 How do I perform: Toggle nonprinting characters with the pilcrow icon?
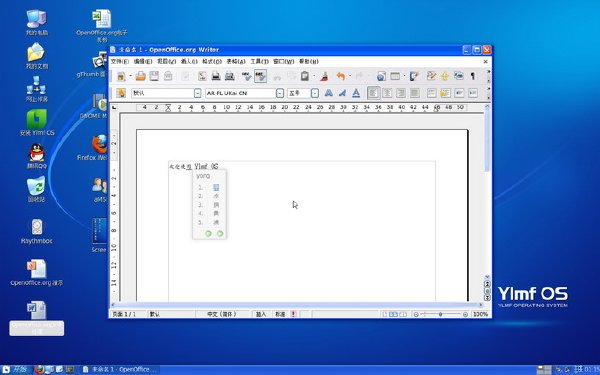(x=473, y=76)
